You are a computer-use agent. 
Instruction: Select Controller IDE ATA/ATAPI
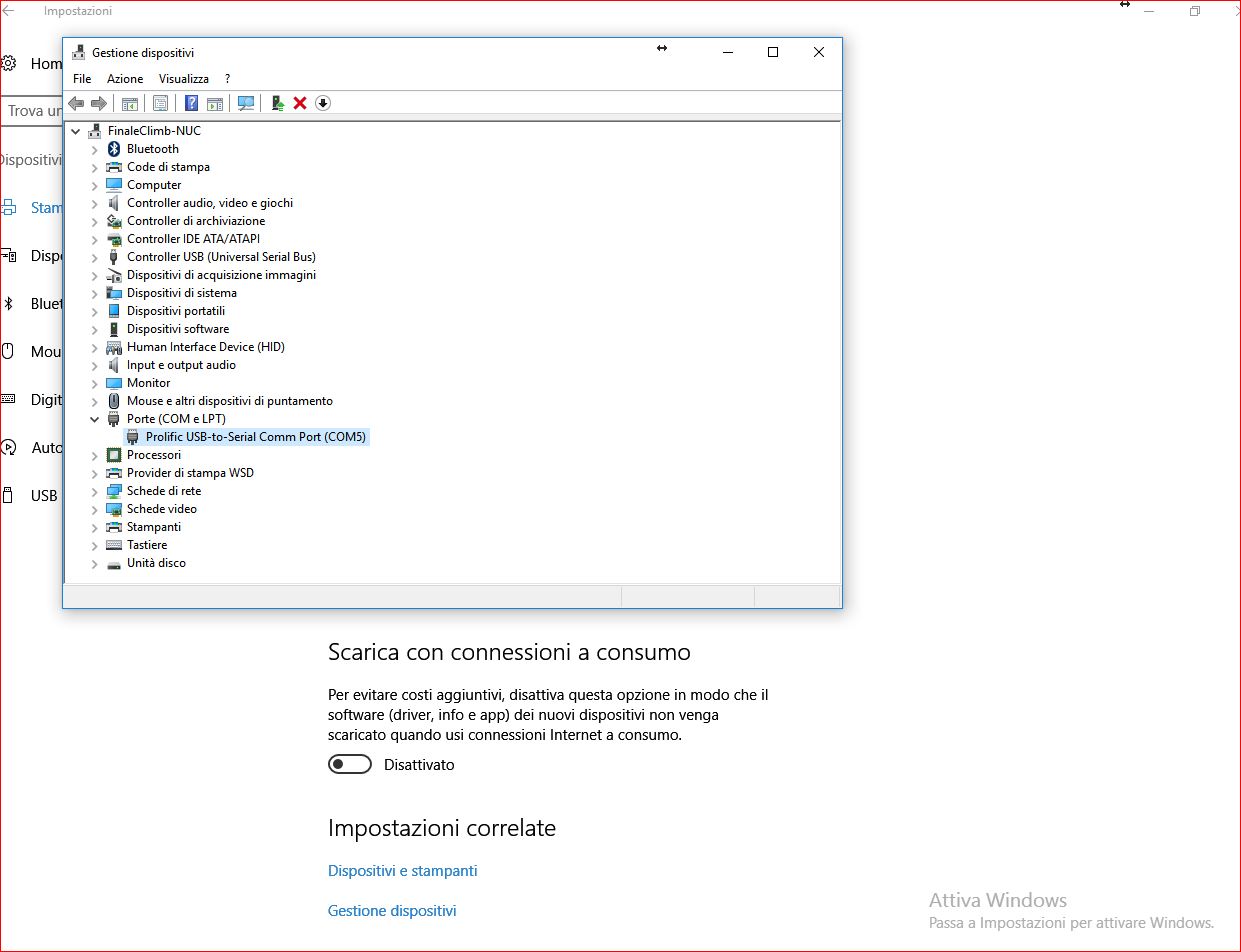[x=193, y=239]
